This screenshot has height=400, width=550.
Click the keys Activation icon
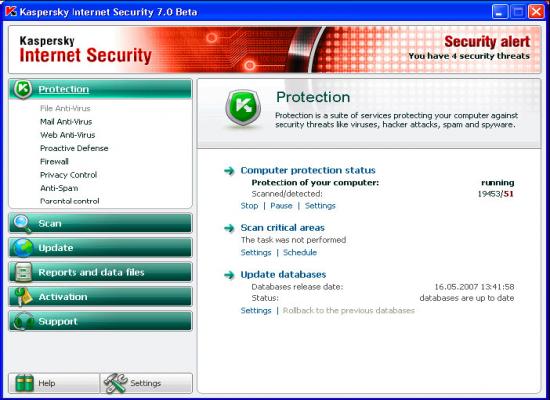pyautogui.click(x=23, y=296)
